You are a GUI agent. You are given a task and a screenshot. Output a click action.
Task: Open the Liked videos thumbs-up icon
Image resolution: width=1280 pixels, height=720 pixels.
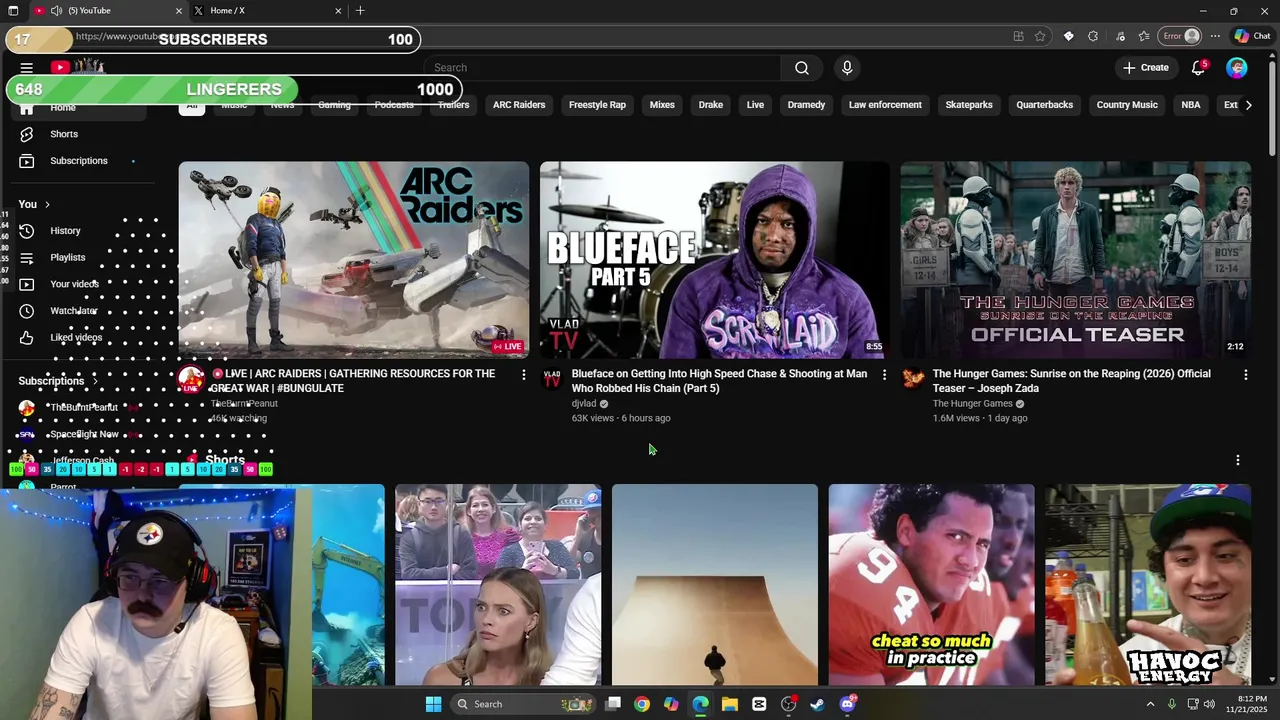(x=27, y=338)
